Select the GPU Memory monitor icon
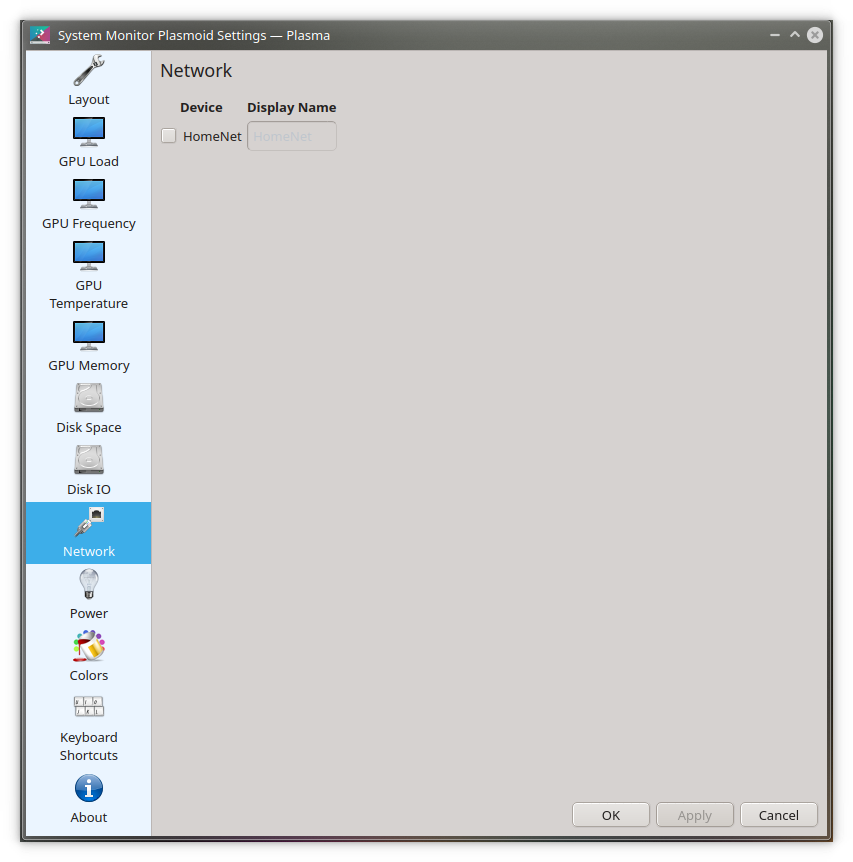 click(88, 336)
